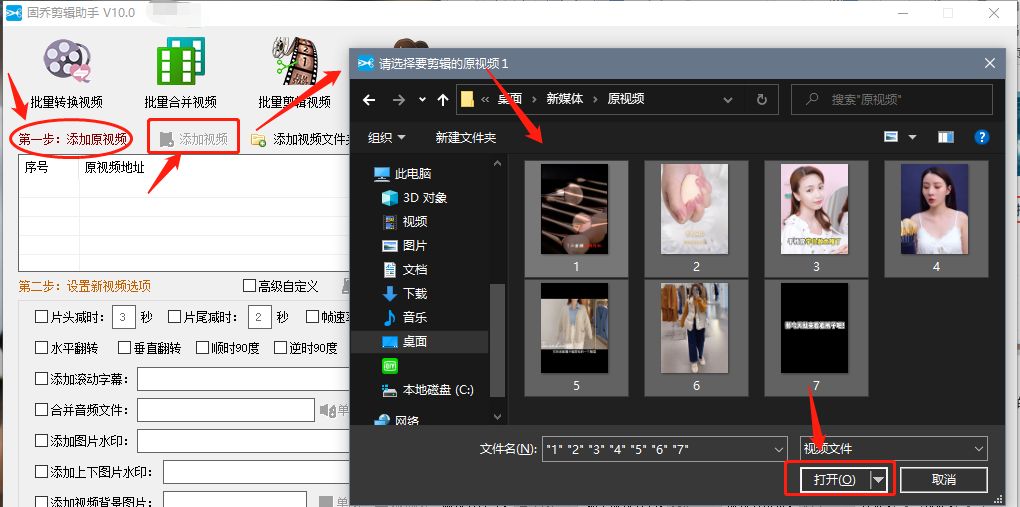Viewport: 1020px width, 507px height.
Task: Close the file selection dialog
Action: 989,63
